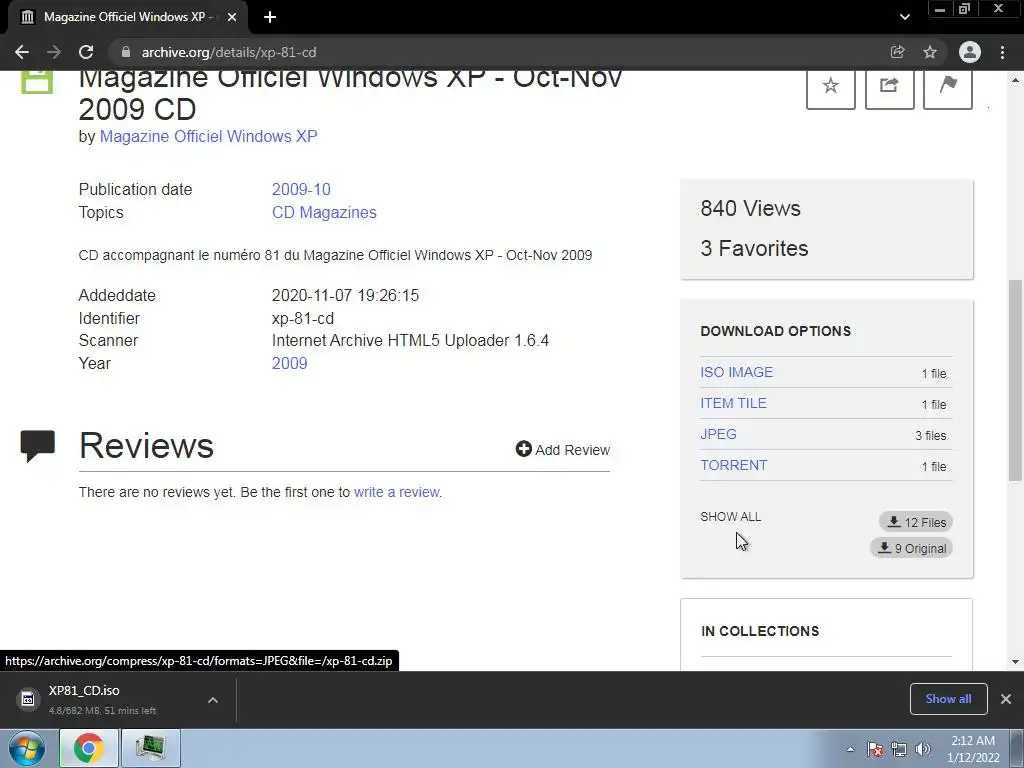Download the JPEG files
Image resolution: width=1024 pixels, height=768 pixels.
(718, 434)
